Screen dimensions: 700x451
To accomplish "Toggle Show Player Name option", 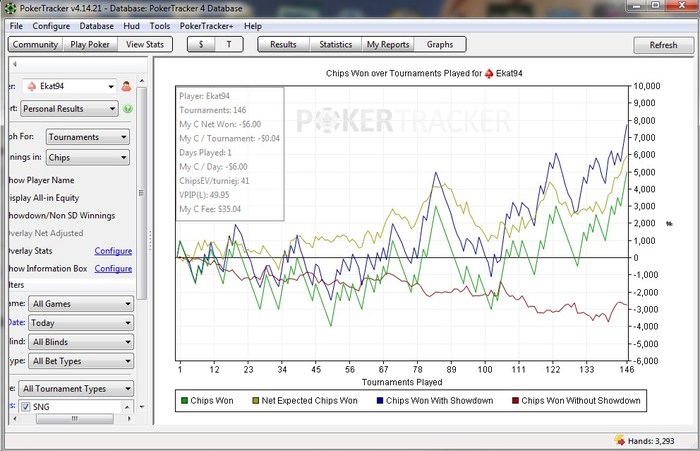I will pyautogui.click(x=41, y=180).
